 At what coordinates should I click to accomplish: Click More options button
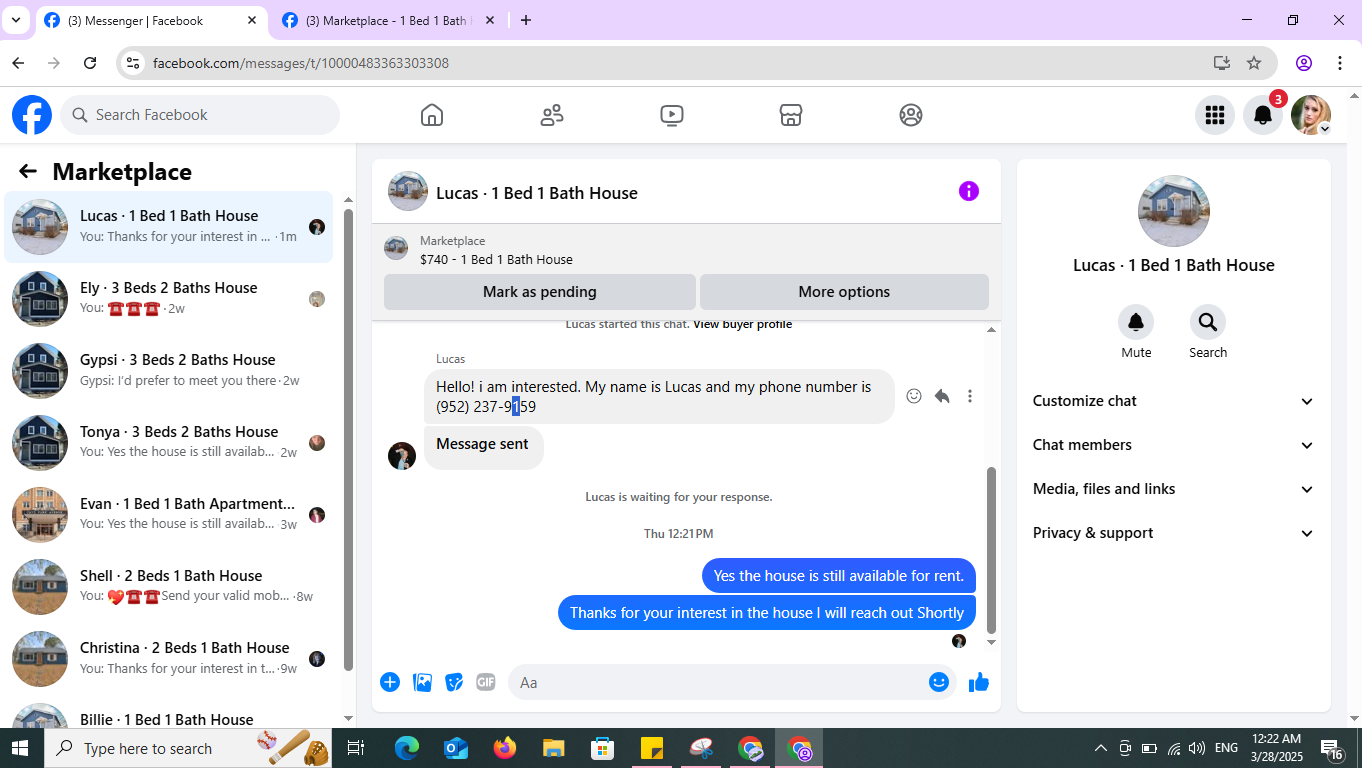click(844, 292)
